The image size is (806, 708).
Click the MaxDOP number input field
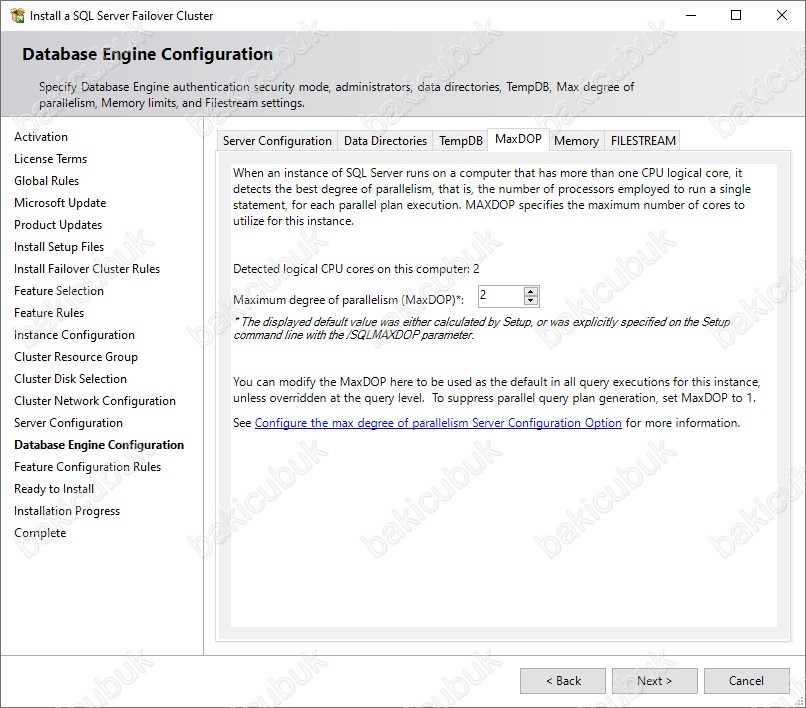(x=499, y=295)
